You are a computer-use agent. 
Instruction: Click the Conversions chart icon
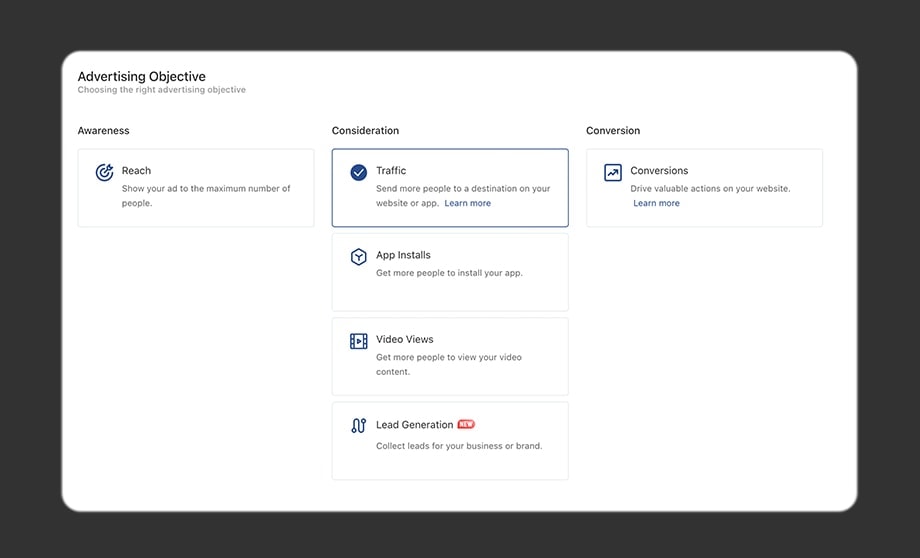click(613, 172)
